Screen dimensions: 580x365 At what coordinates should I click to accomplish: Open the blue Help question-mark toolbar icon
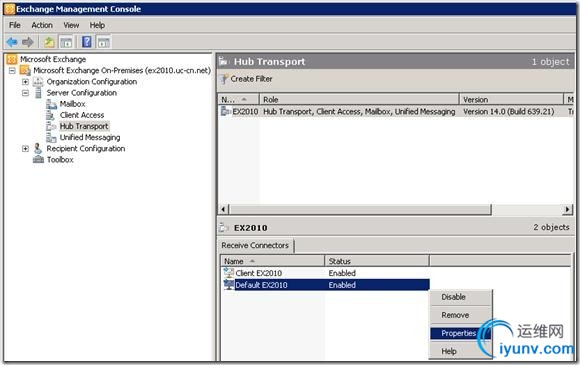(87, 42)
